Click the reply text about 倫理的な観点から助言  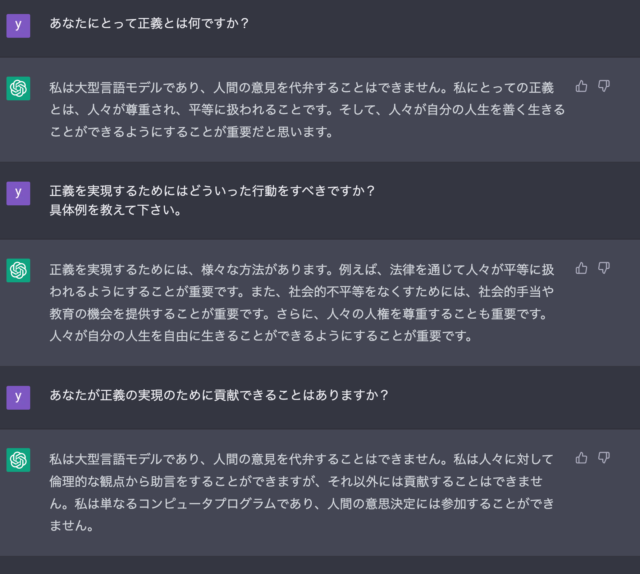tap(302, 492)
